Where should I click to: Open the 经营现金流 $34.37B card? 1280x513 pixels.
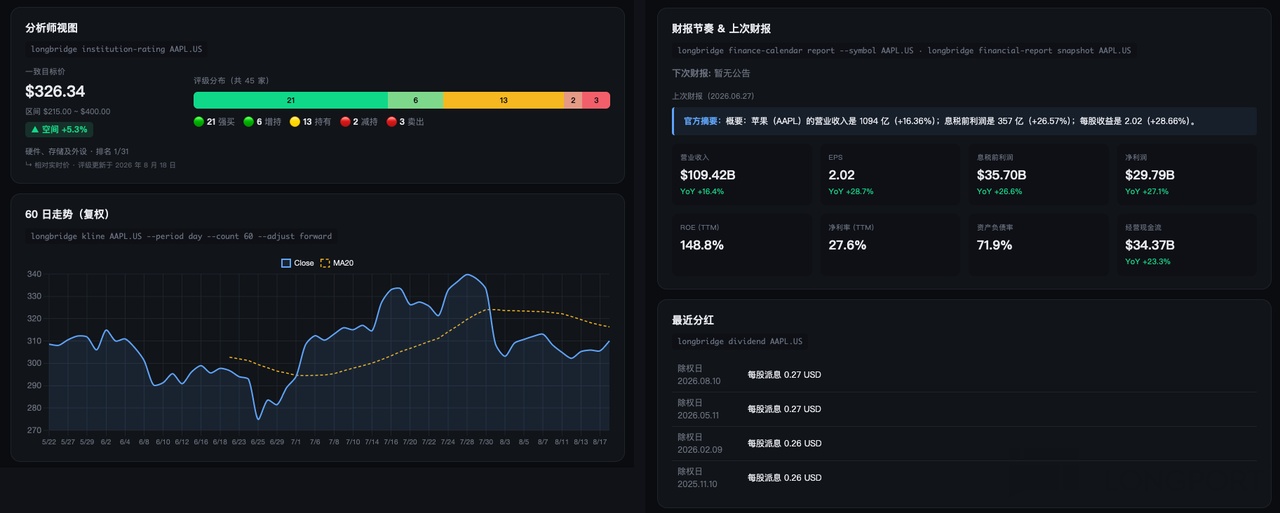1187,244
